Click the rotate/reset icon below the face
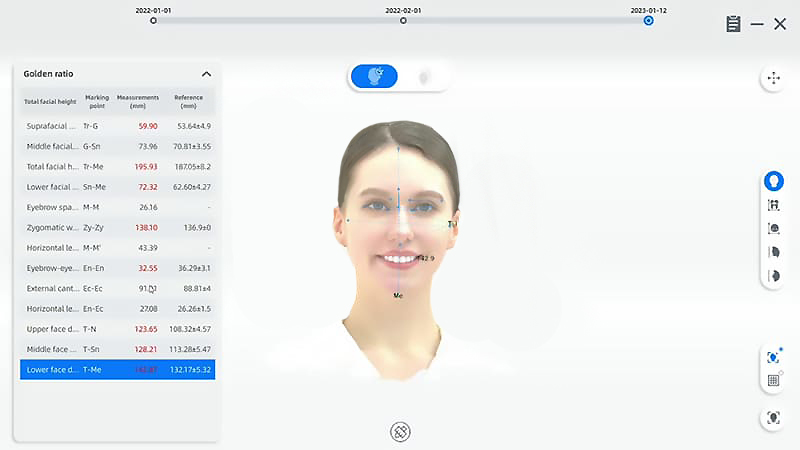The height and width of the screenshot is (450, 800). [x=401, y=432]
